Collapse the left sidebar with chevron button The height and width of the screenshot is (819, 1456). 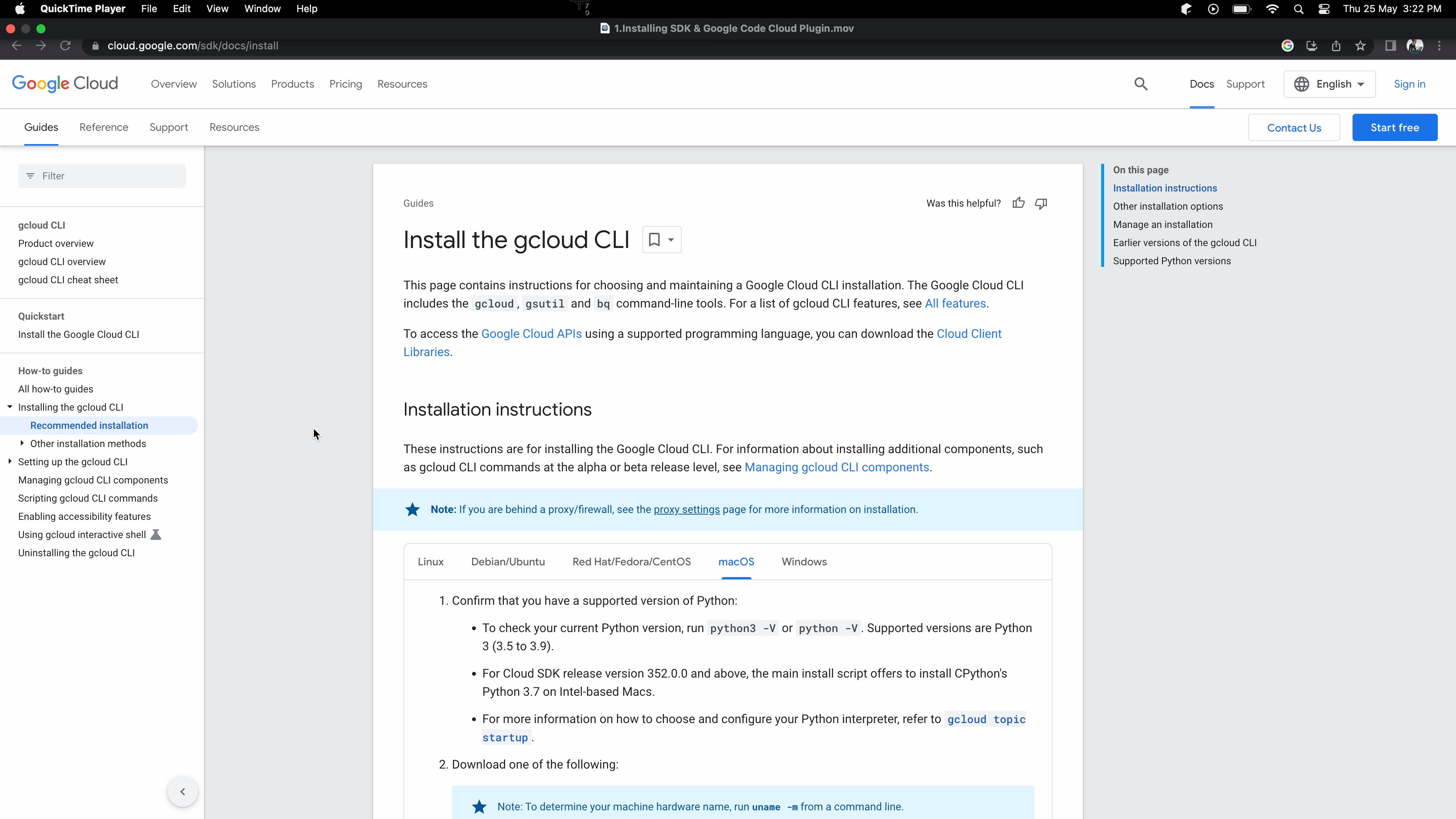click(182, 791)
